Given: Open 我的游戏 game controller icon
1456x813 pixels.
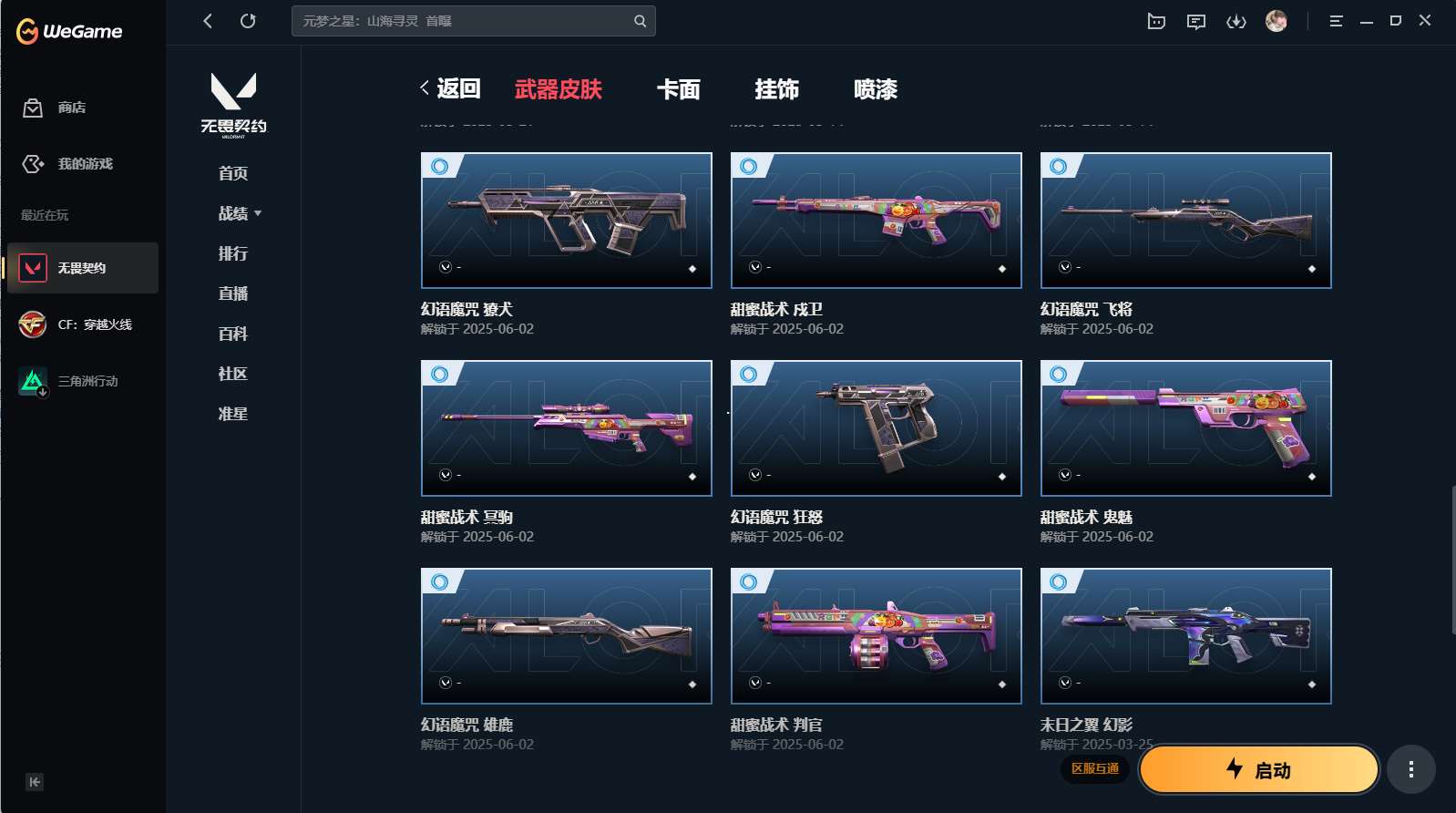Looking at the screenshot, I should pyautogui.click(x=33, y=163).
